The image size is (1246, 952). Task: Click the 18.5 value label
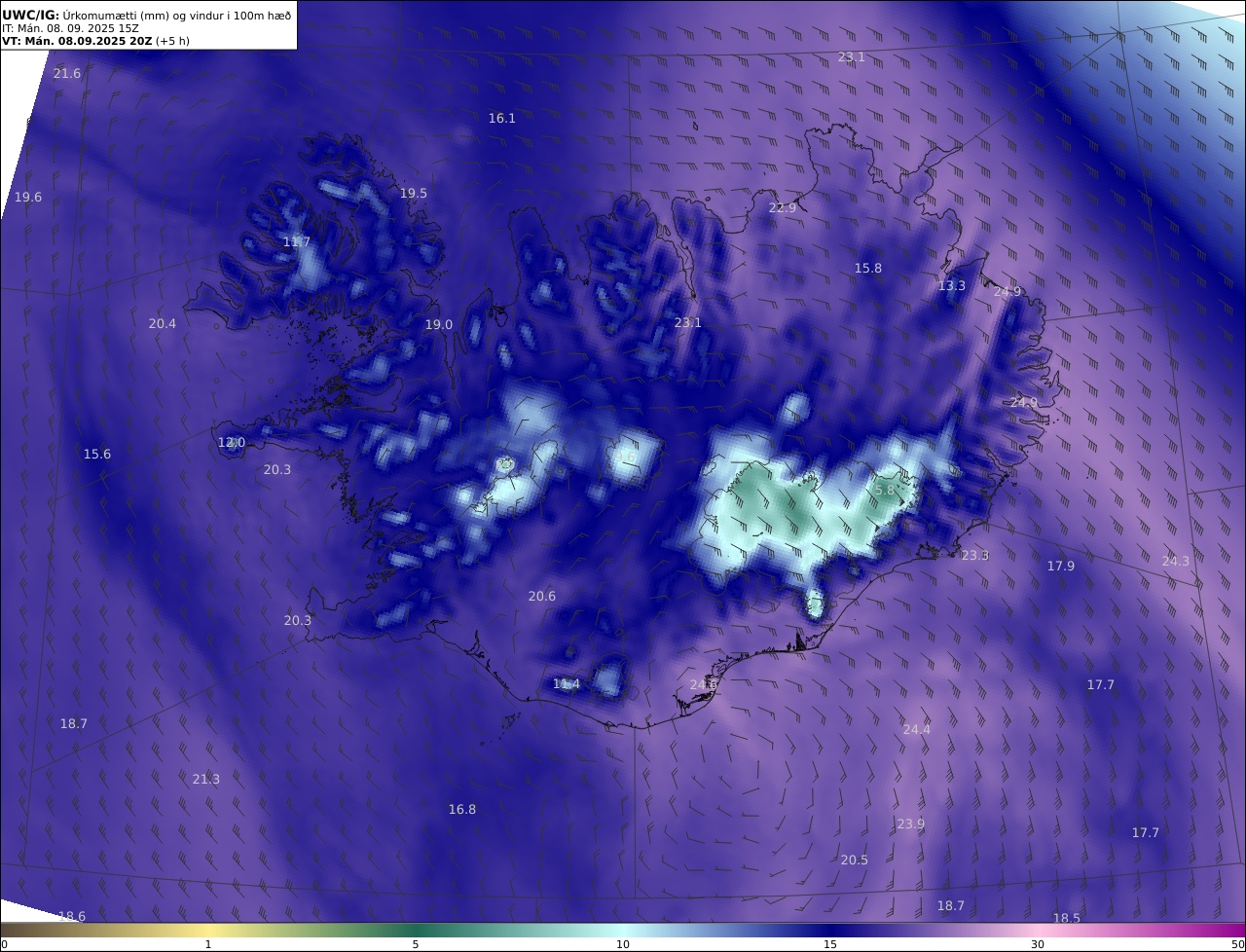(1067, 919)
